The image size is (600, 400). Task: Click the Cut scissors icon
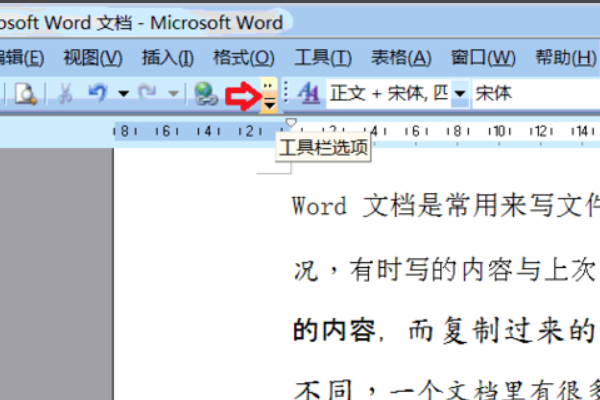pyautogui.click(x=65, y=94)
